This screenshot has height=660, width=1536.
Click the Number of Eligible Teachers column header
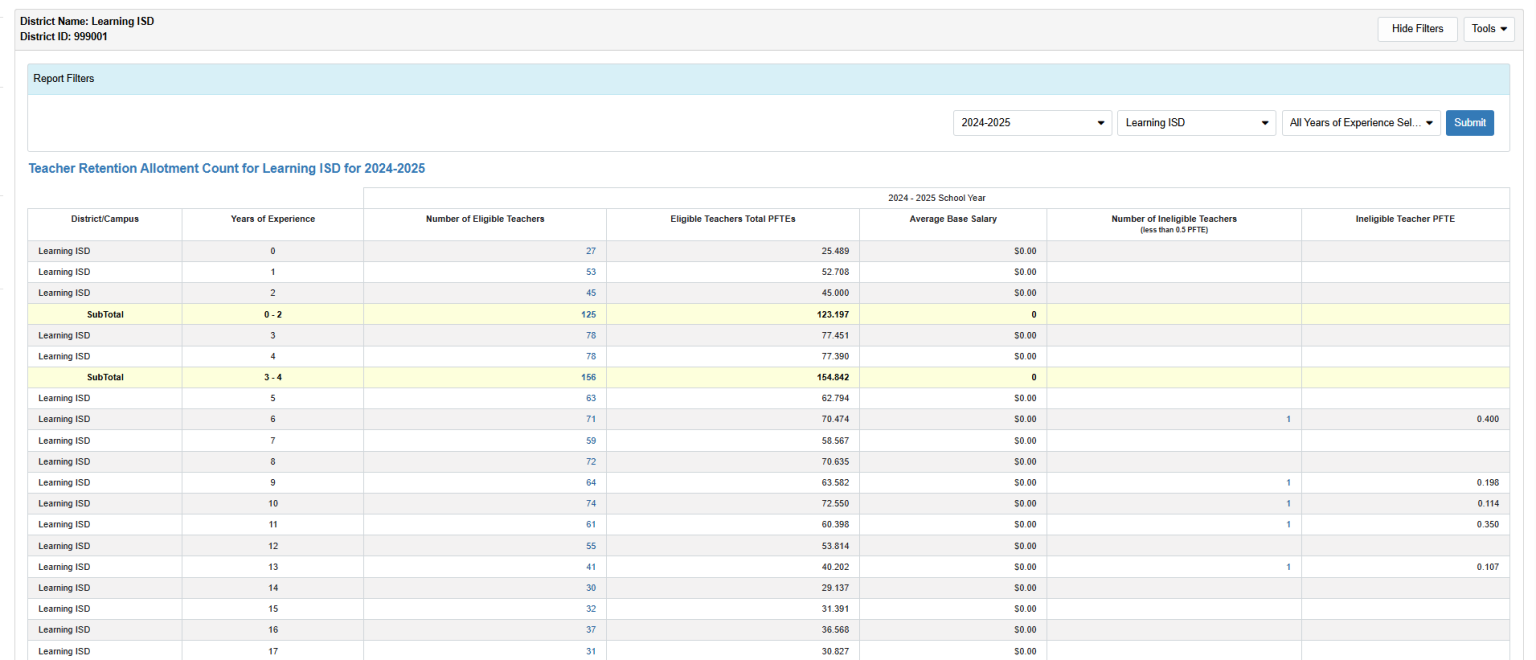tap(485, 219)
